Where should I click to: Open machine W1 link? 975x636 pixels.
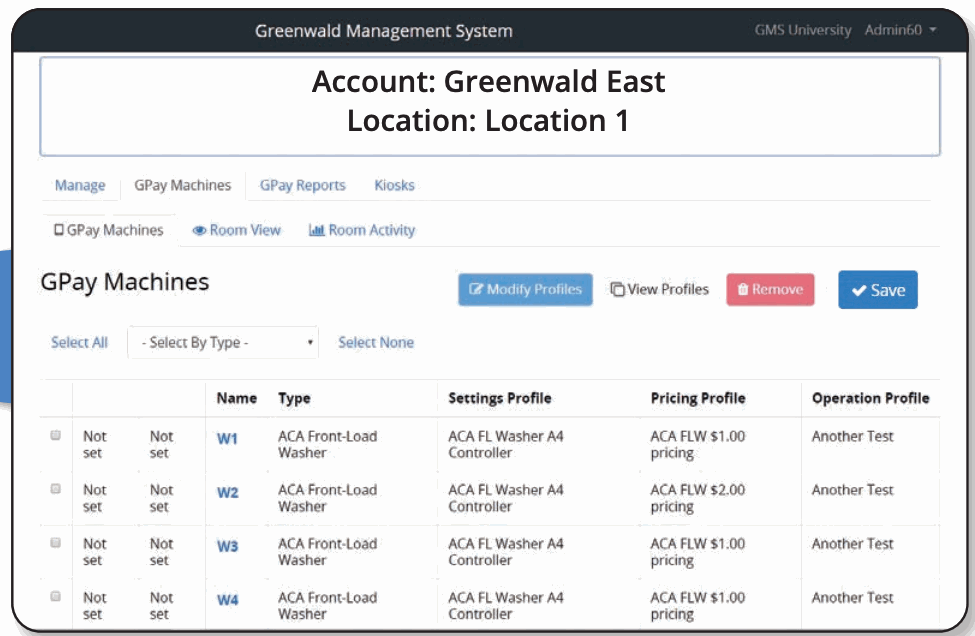tap(228, 438)
